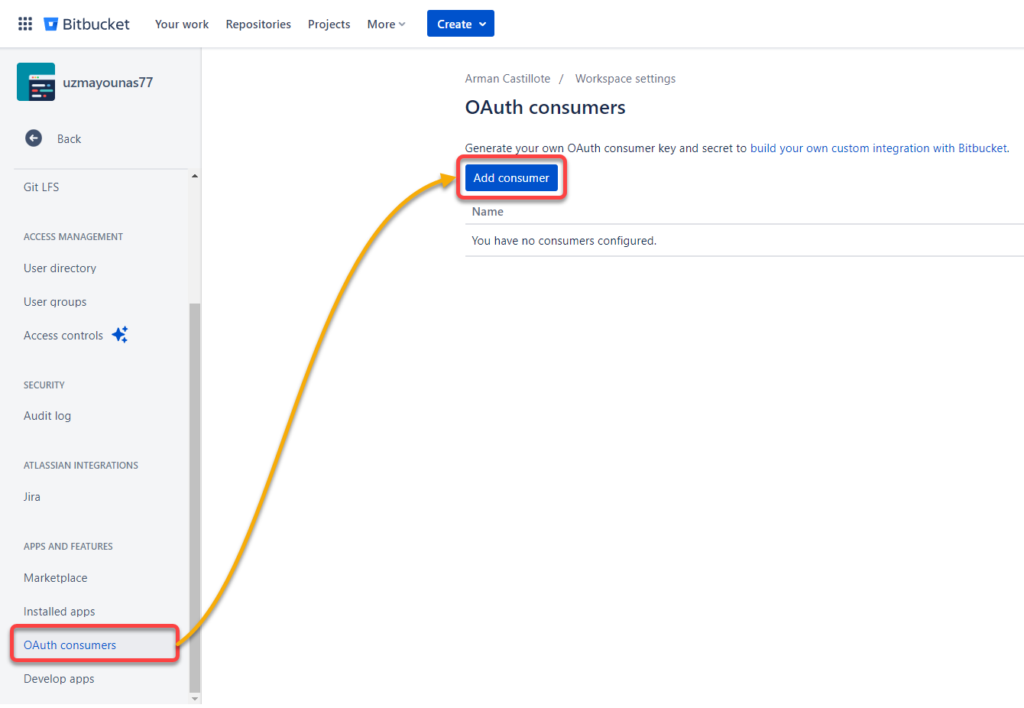Open Your work in top navigation
Image resolution: width=1024 pixels, height=708 pixels.
(x=182, y=24)
